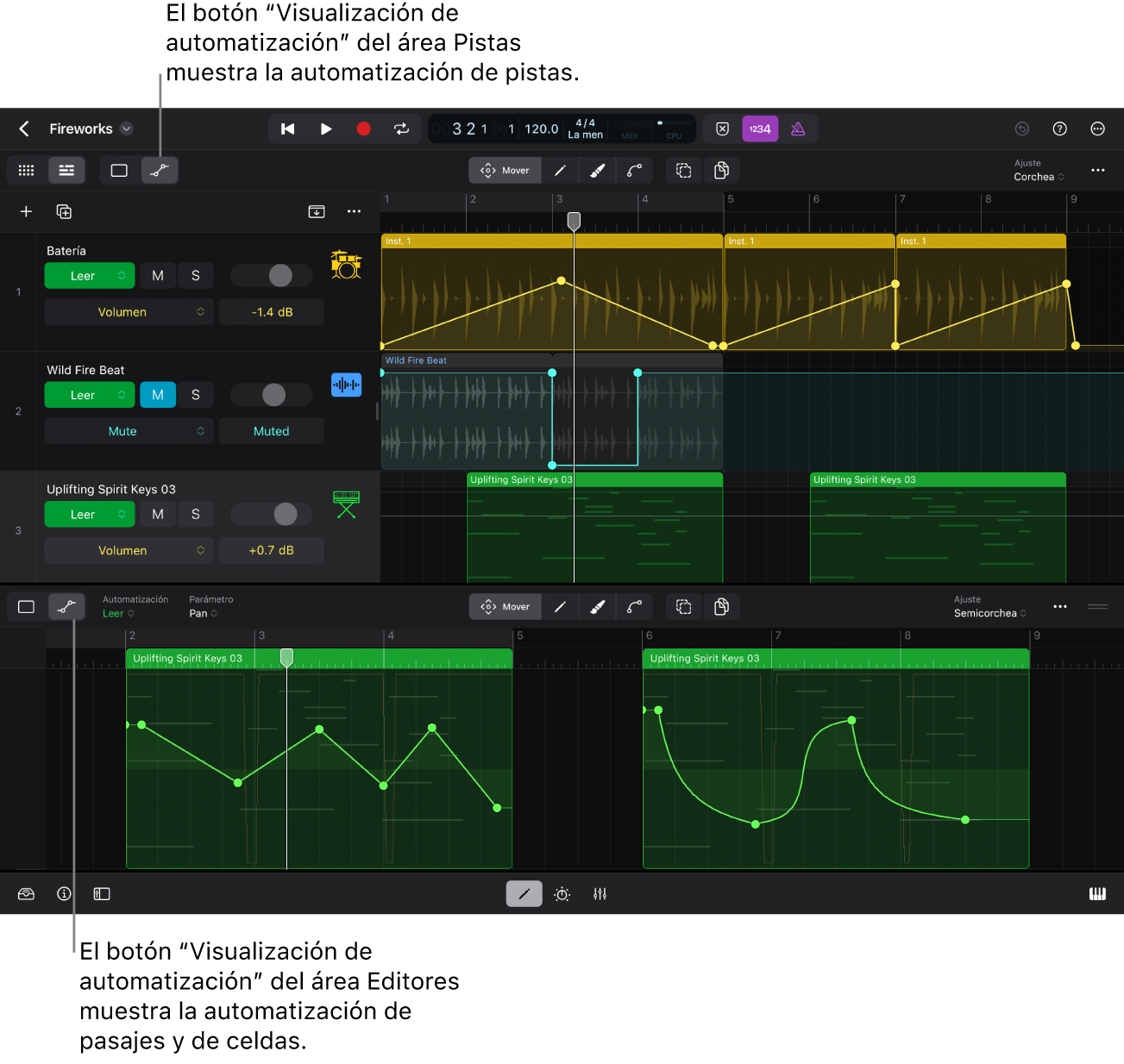Open the browser tray icon
The height and width of the screenshot is (1064, 1124).
point(26,894)
